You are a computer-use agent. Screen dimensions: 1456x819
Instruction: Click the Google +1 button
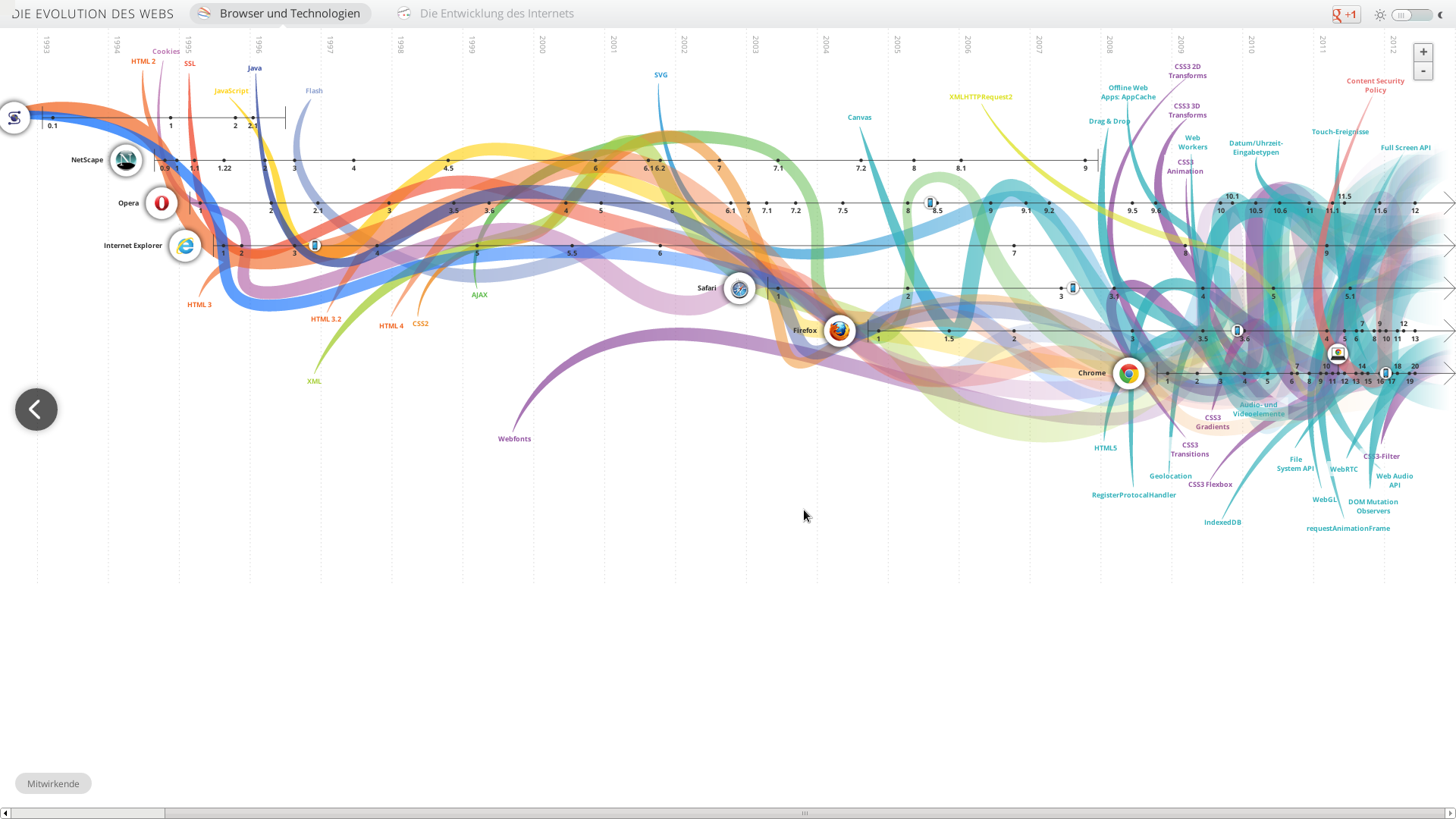point(1346,14)
